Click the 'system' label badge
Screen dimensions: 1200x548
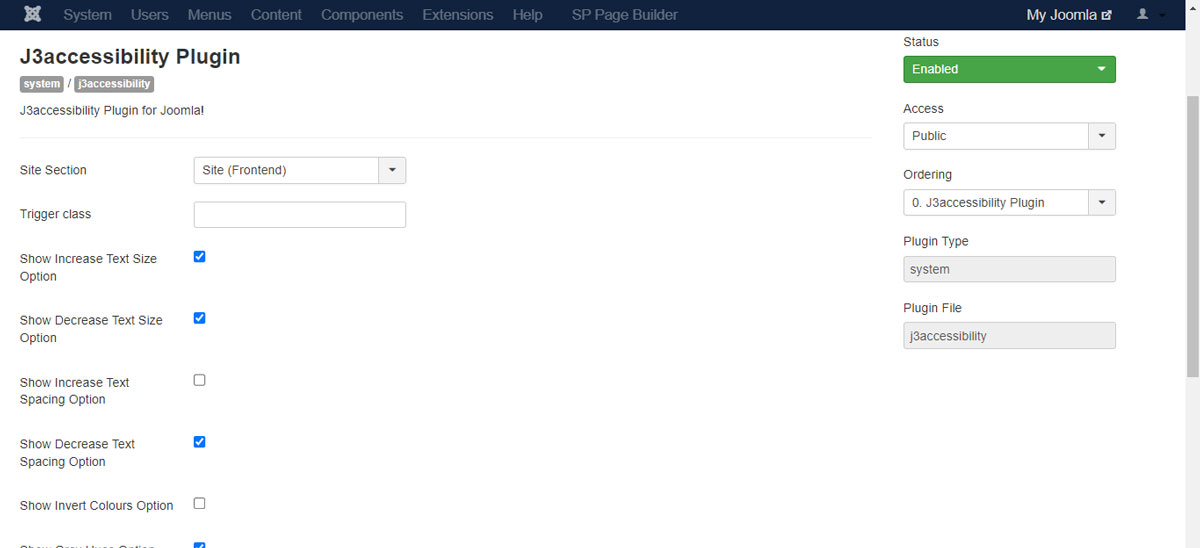coord(42,84)
